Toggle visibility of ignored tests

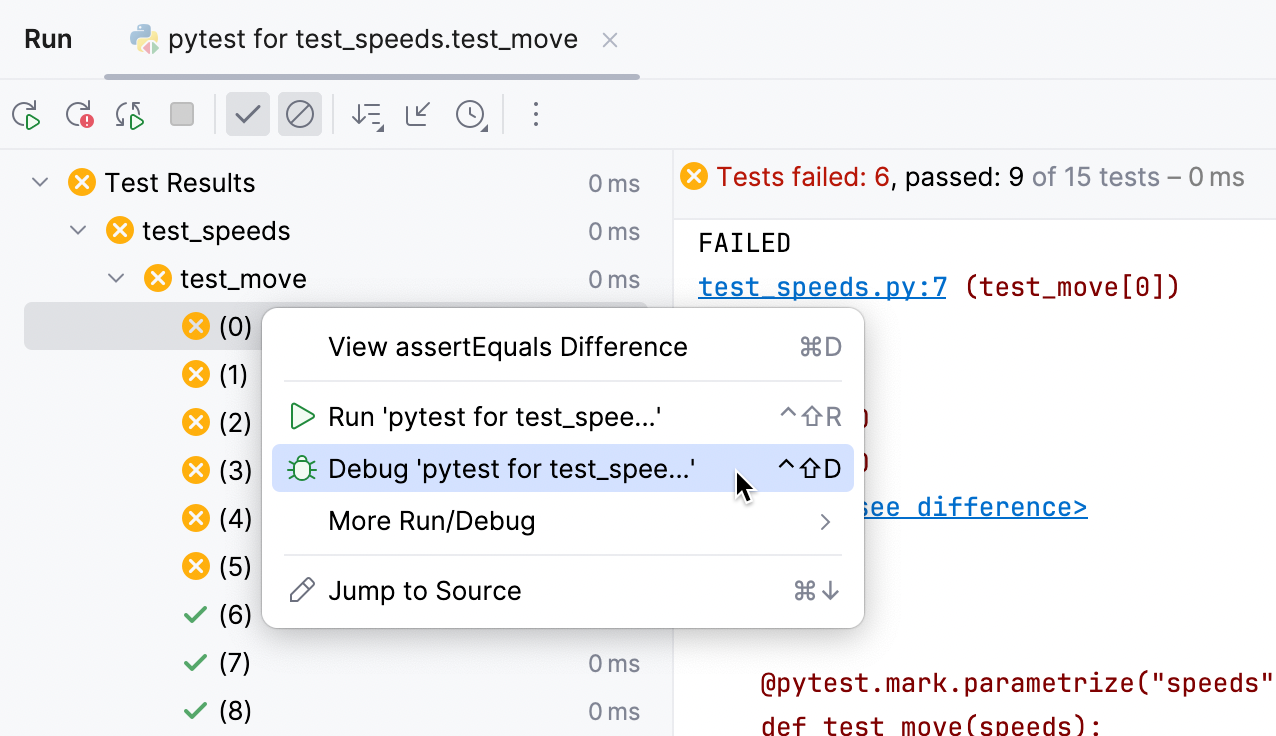pos(300,114)
